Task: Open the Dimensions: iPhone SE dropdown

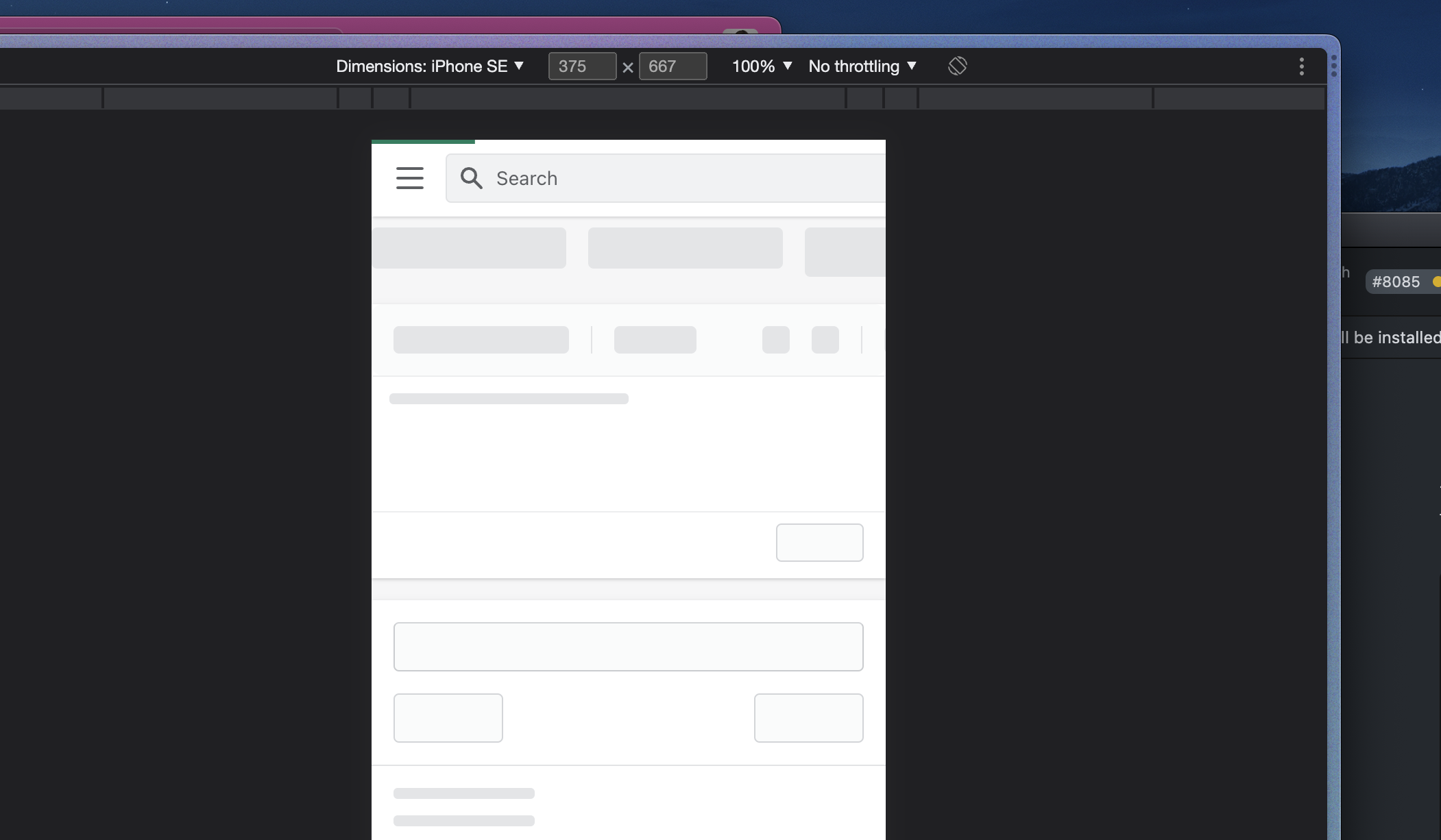Action: pos(430,66)
